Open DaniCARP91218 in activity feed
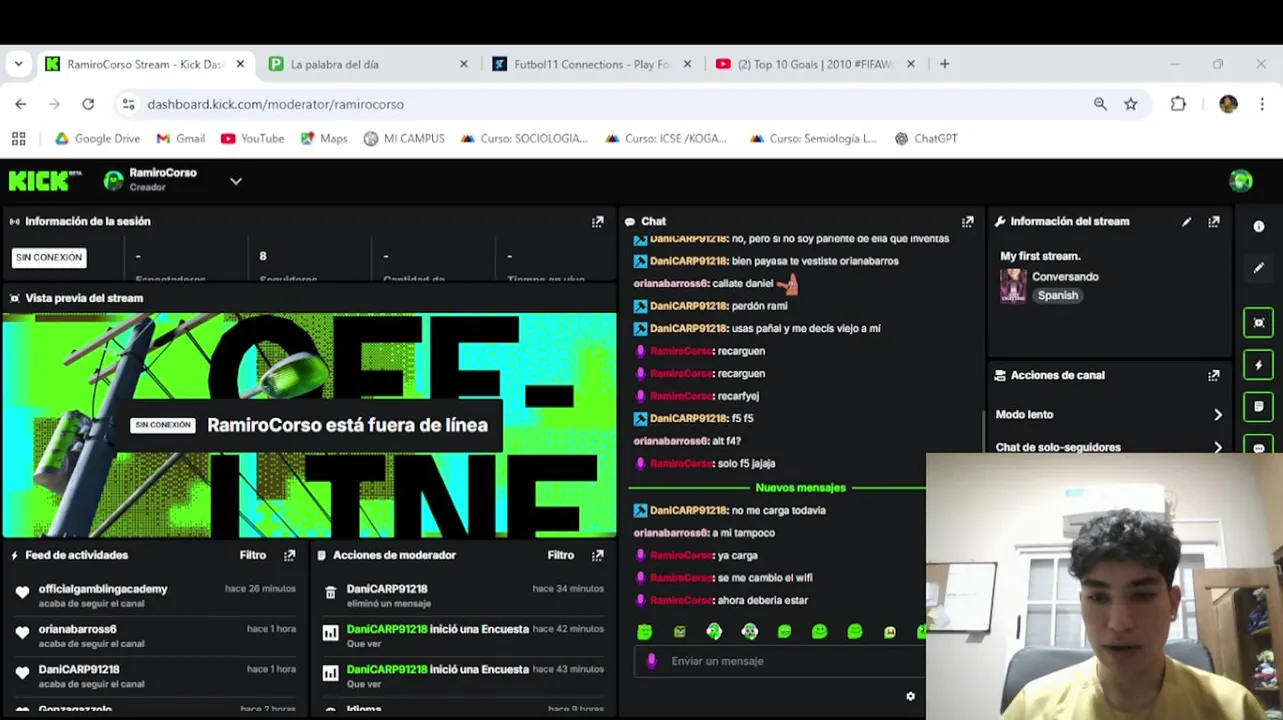1283x720 pixels. [79, 670]
